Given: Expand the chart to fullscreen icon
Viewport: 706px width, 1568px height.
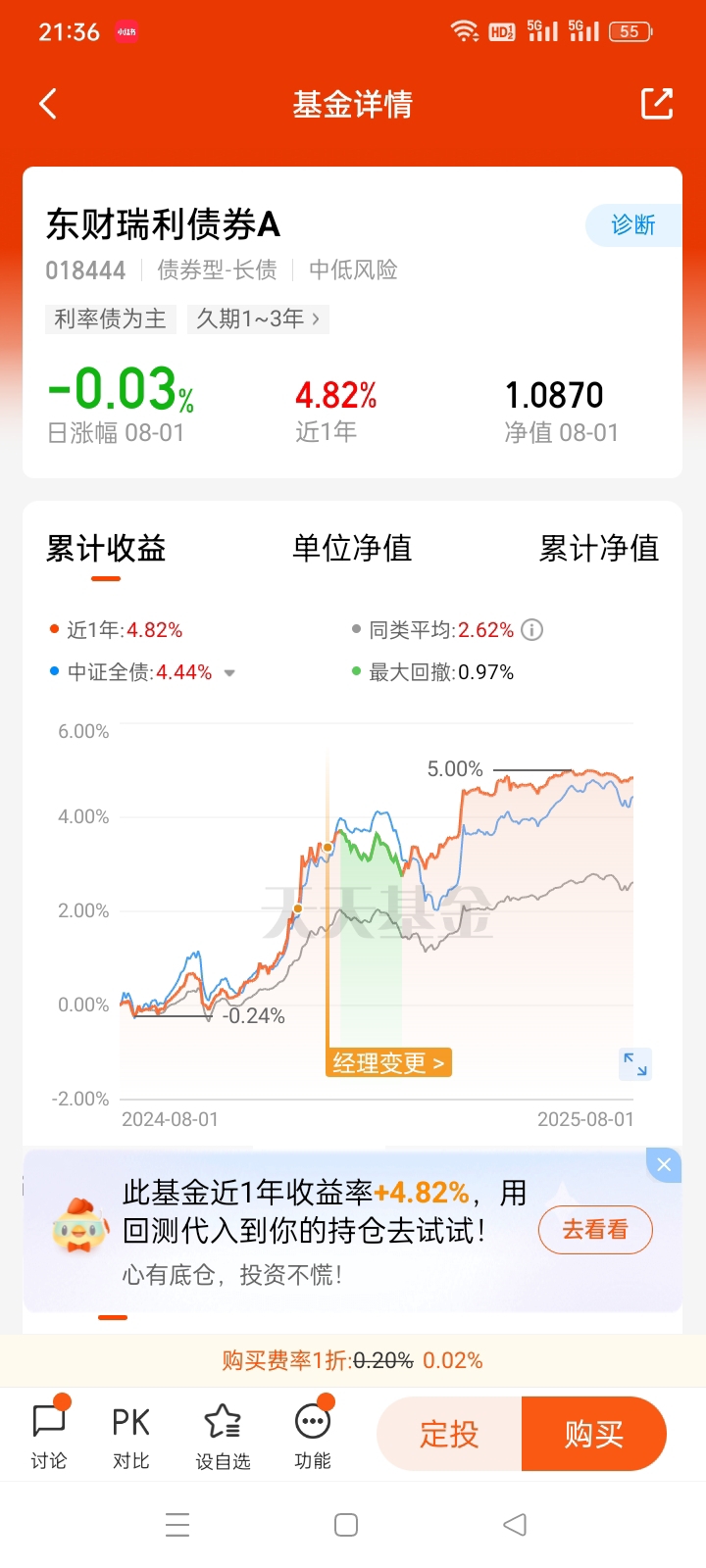Looking at the screenshot, I should click(635, 1063).
